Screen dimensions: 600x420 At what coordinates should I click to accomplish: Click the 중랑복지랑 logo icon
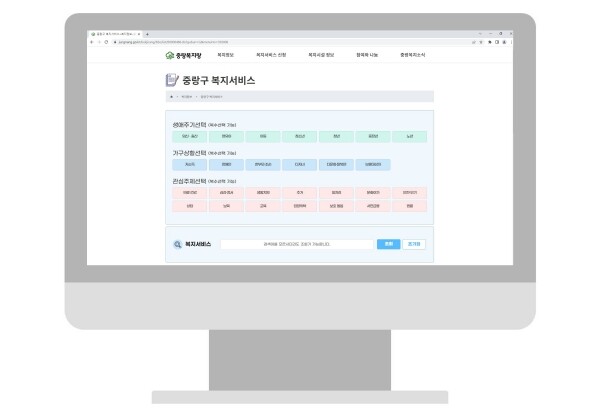pyautogui.click(x=171, y=55)
